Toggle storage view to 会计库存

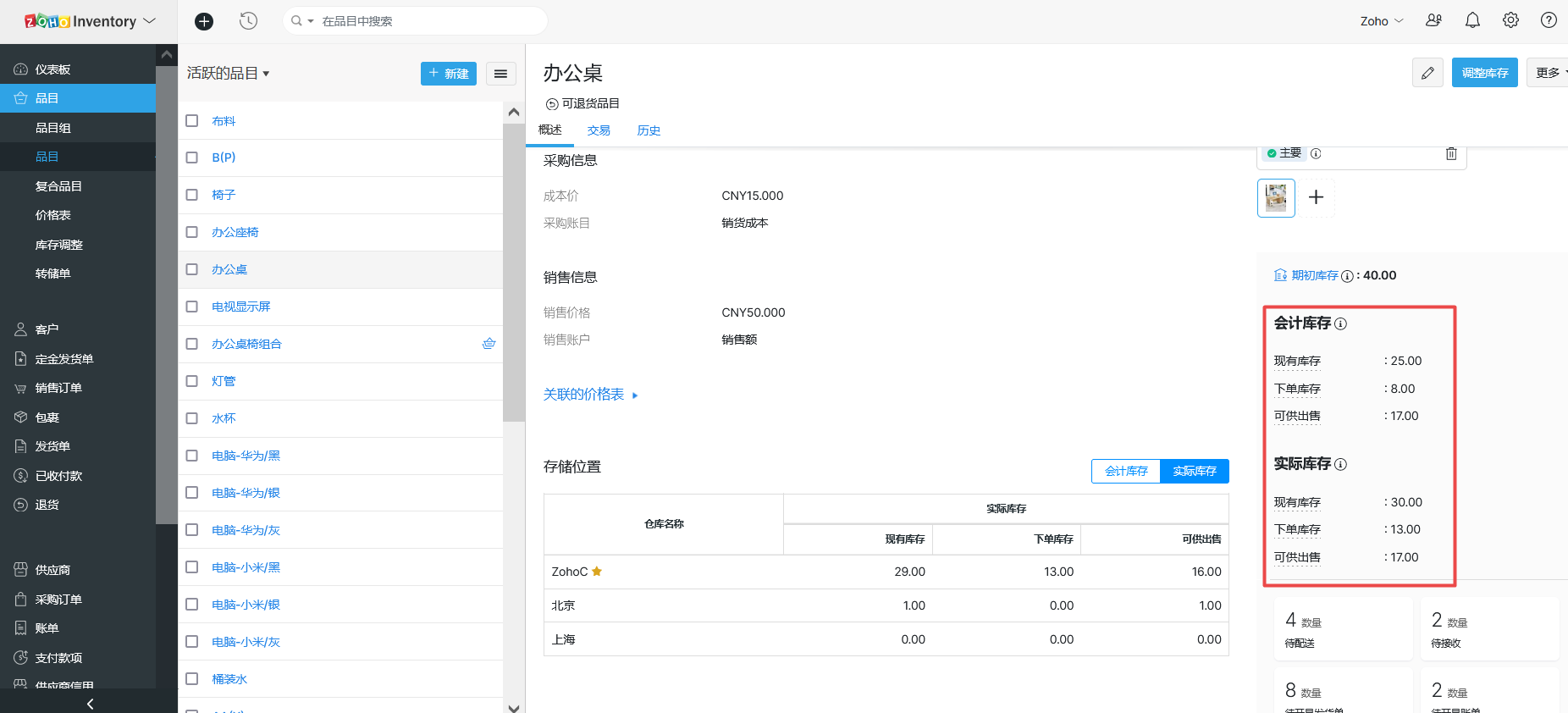1126,471
